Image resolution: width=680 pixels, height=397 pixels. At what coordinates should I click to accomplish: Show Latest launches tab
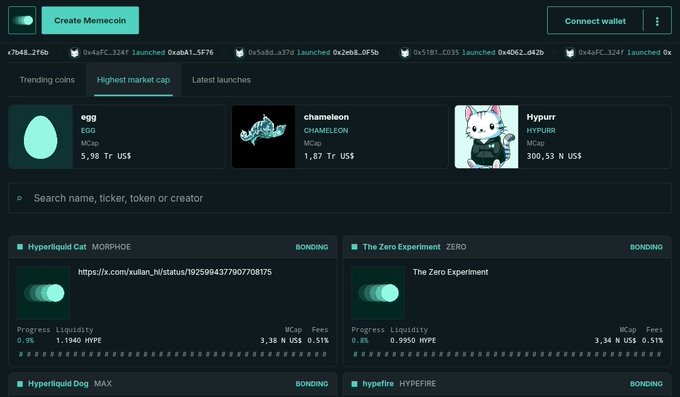click(x=221, y=80)
